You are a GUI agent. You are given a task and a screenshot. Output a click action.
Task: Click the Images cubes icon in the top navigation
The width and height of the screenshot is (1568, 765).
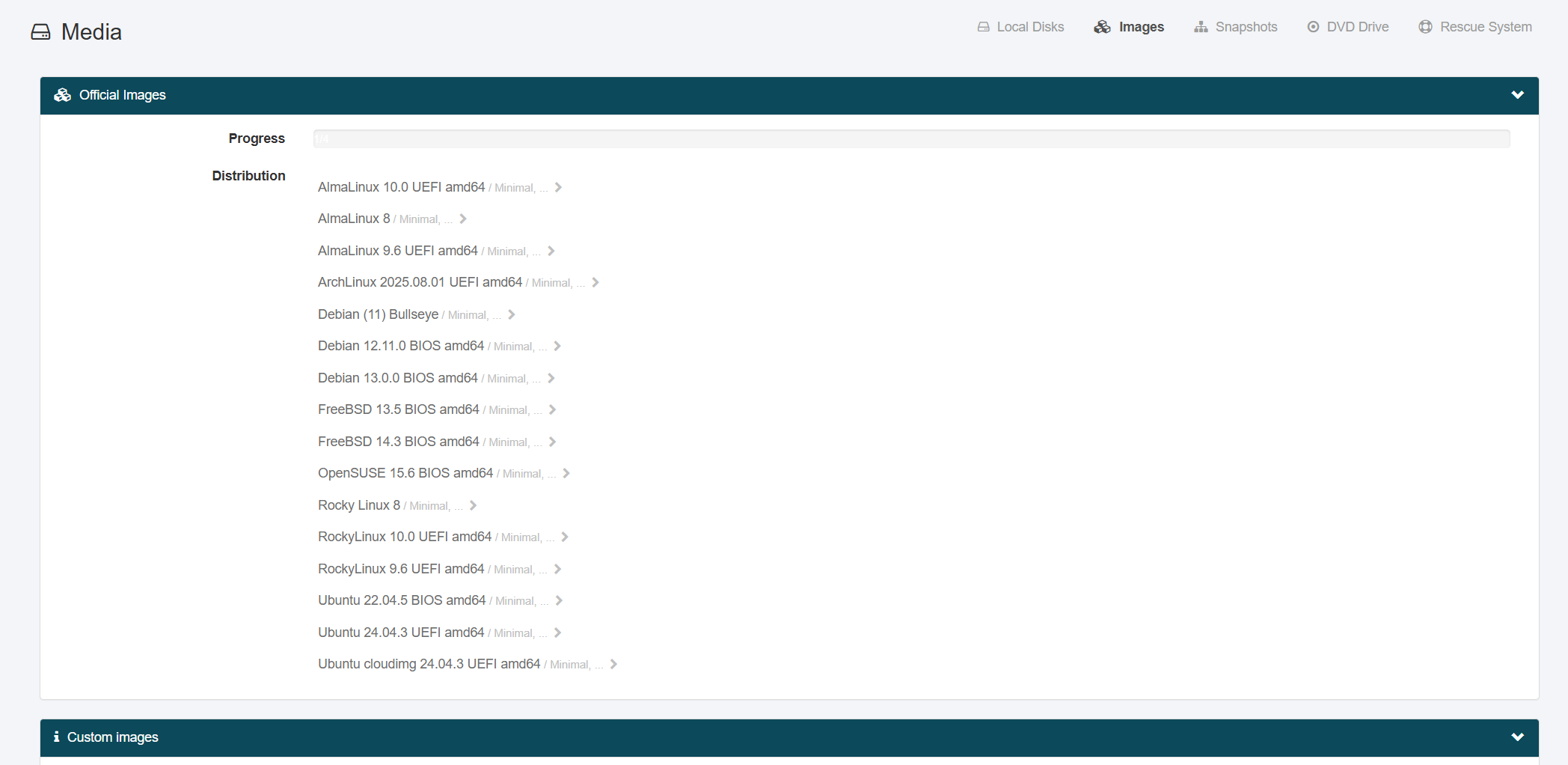pos(1102,27)
